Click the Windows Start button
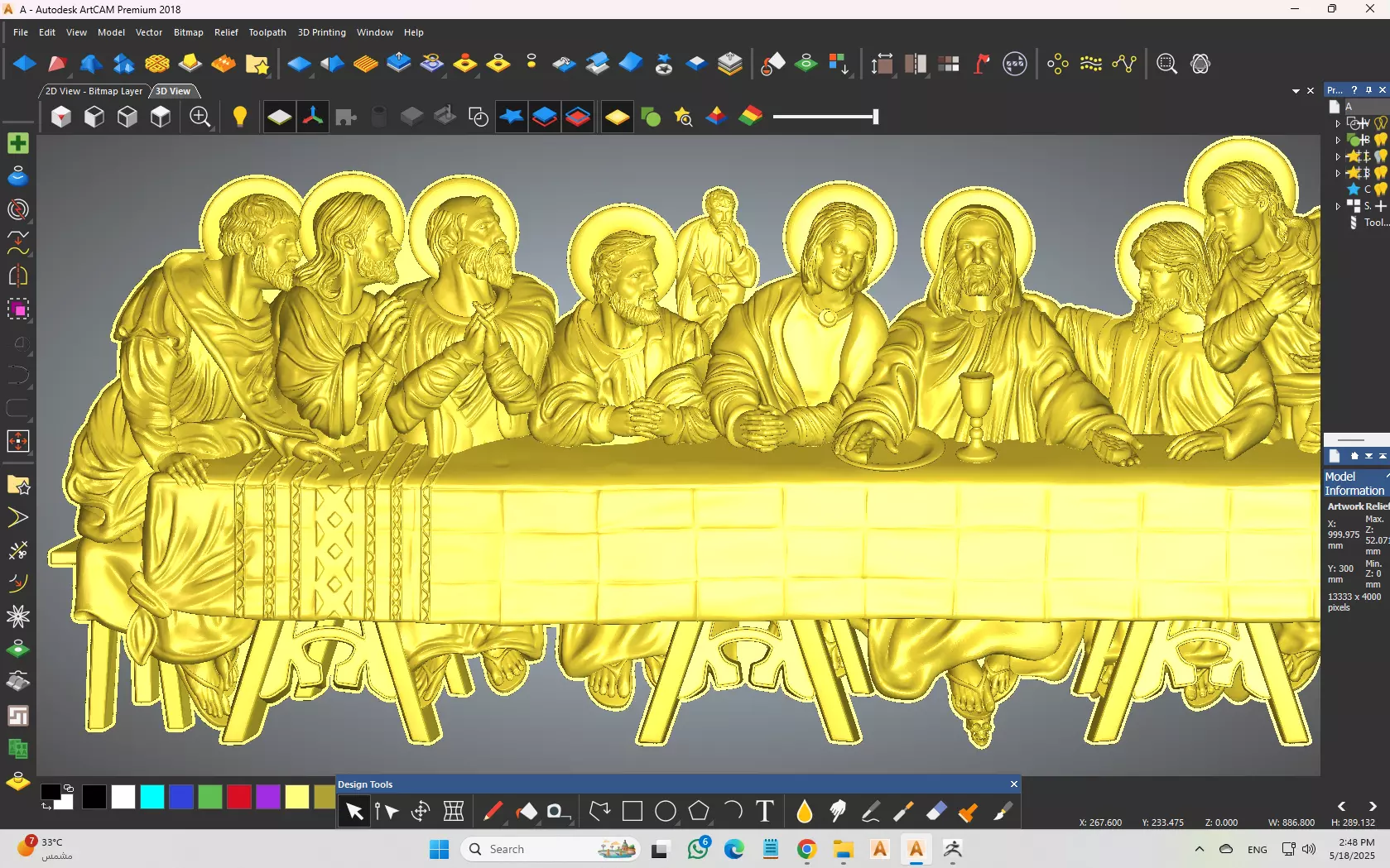 pos(440,849)
